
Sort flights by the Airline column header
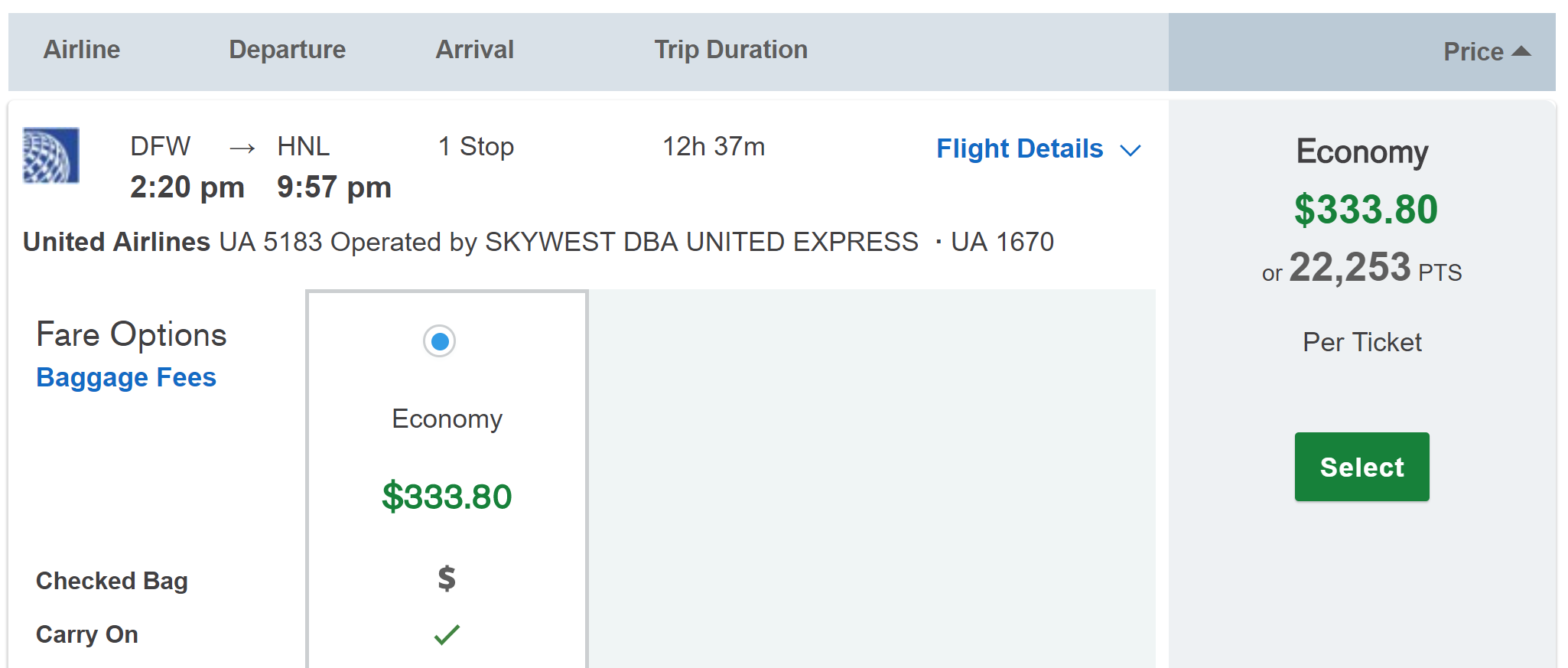tap(82, 50)
